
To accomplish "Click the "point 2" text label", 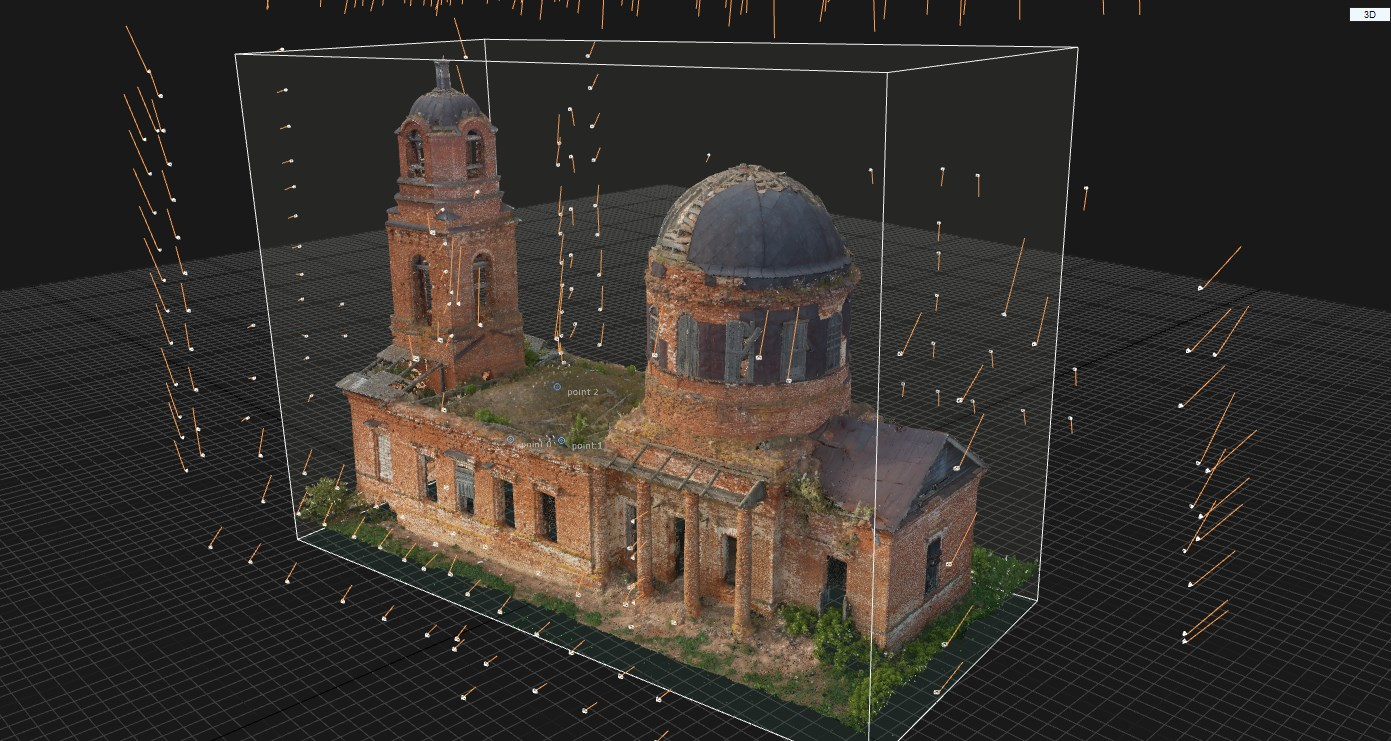I will [x=583, y=392].
